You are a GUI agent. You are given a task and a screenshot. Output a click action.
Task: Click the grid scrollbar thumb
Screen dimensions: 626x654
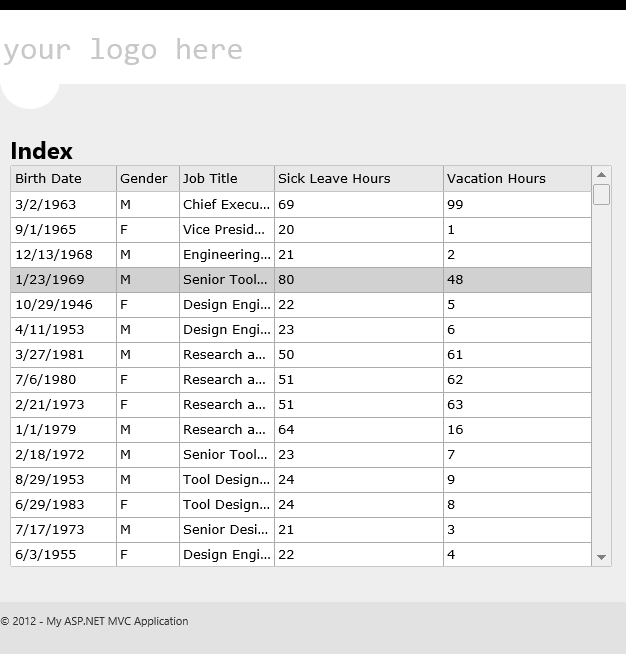(601, 194)
